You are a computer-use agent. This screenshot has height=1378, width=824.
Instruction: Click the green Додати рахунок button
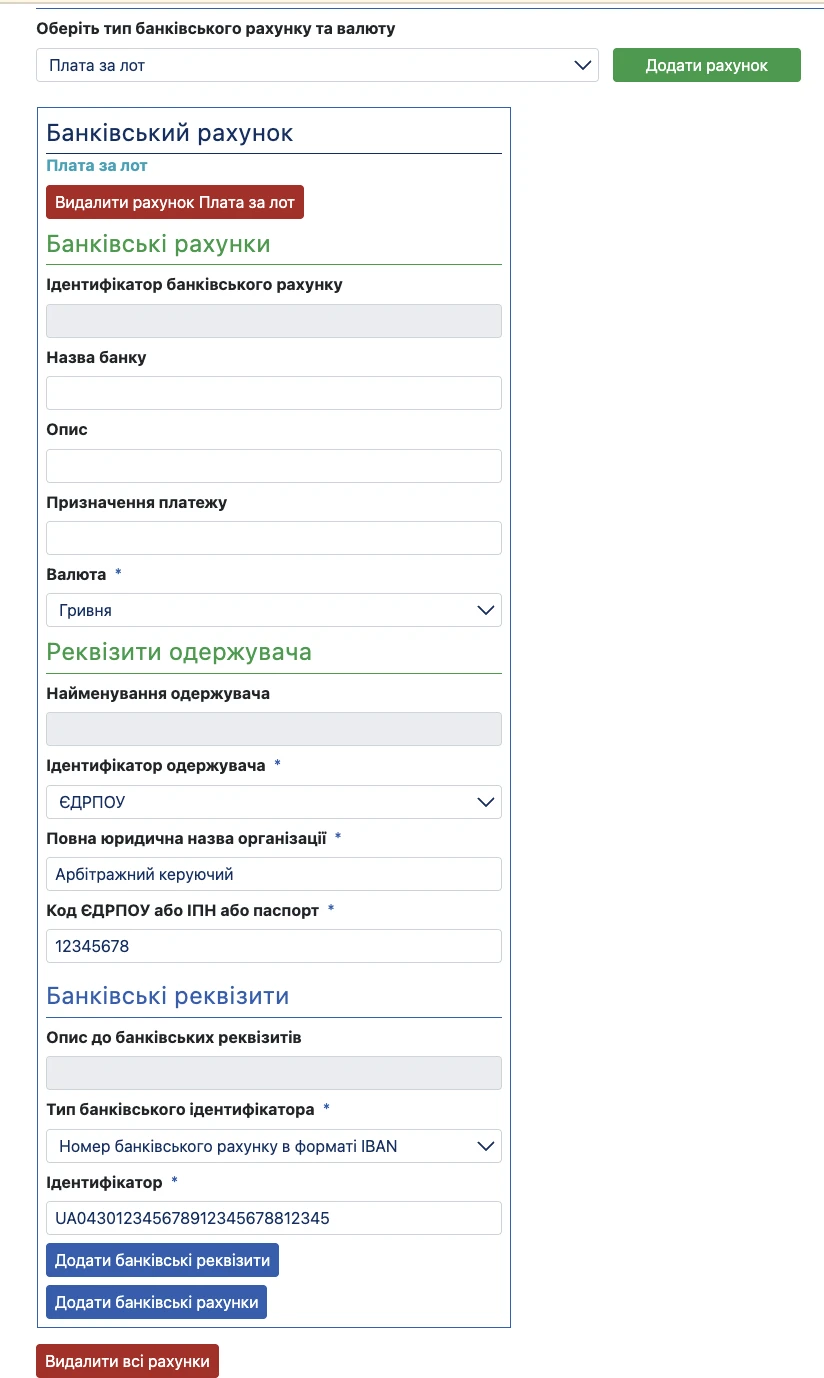[x=707, y=65]
